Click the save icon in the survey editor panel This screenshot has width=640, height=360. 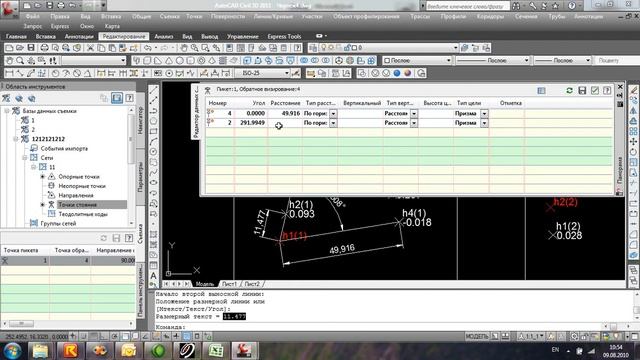tap(582, 91)
